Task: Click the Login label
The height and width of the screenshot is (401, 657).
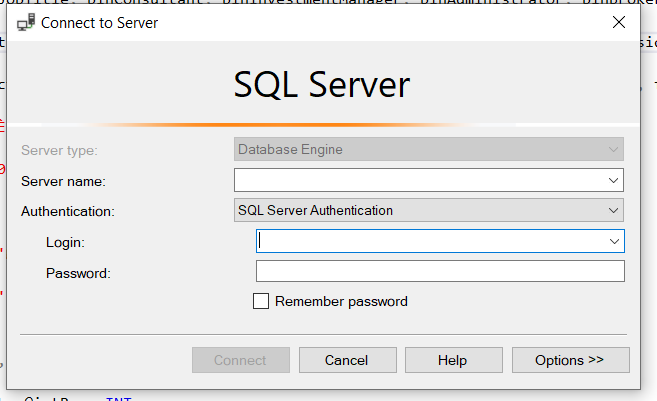Action: [x=65, y=243]
